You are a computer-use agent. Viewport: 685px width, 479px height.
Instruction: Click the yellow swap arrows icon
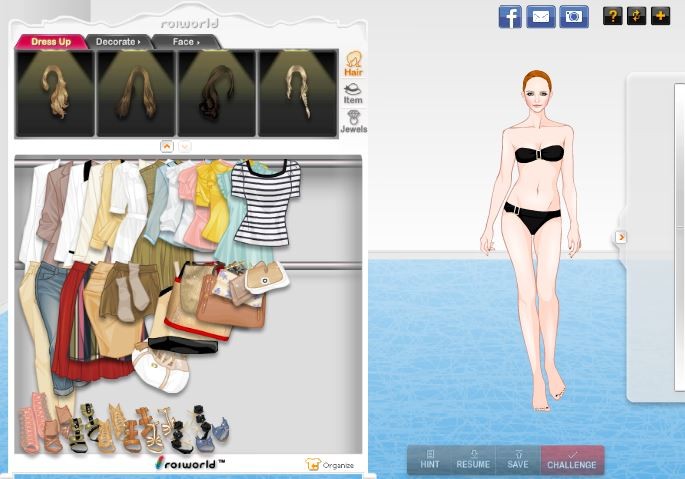(x=636, y=16)
